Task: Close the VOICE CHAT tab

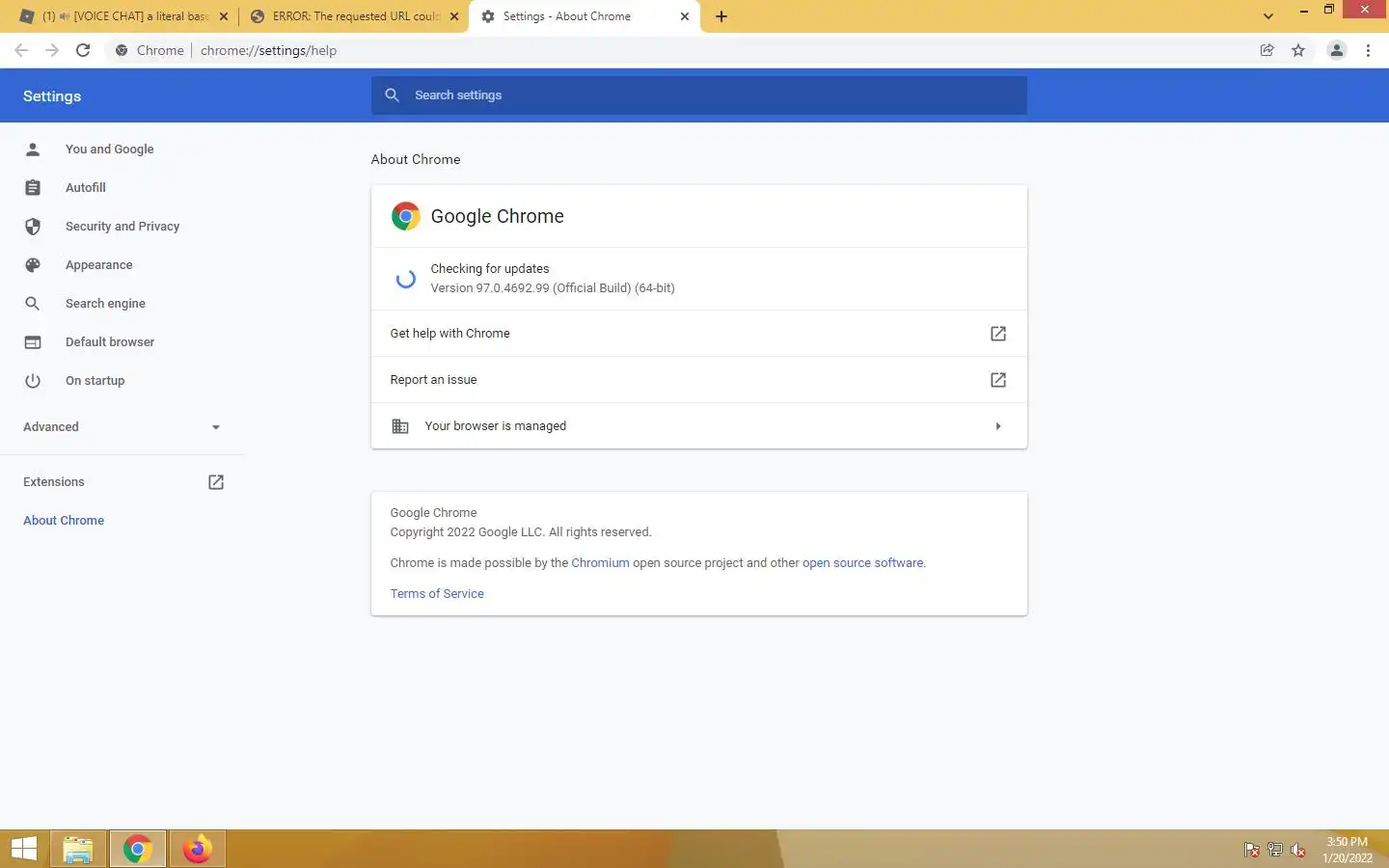Action: [224, 16]
